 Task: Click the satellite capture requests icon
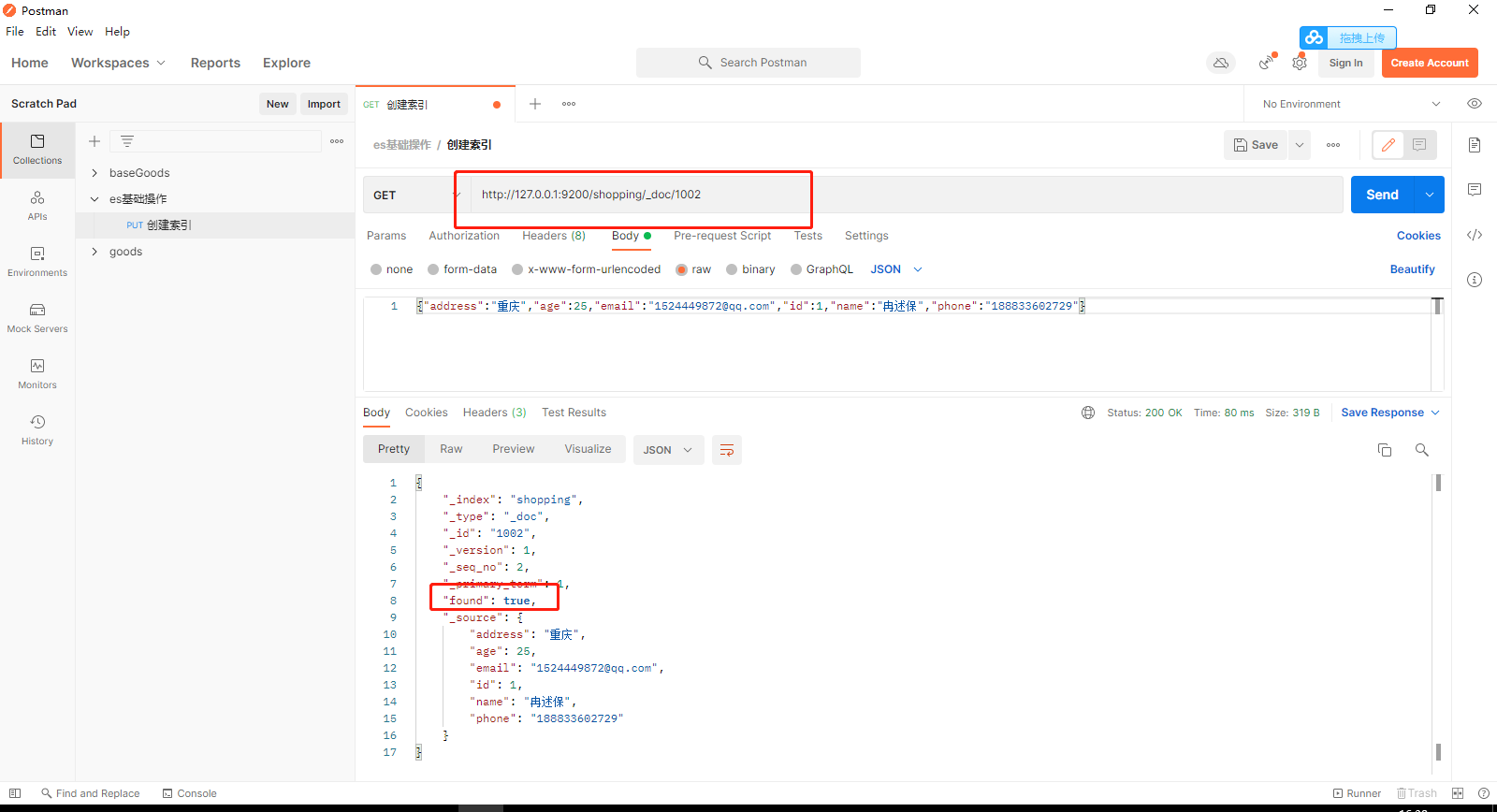(1266, 63)
